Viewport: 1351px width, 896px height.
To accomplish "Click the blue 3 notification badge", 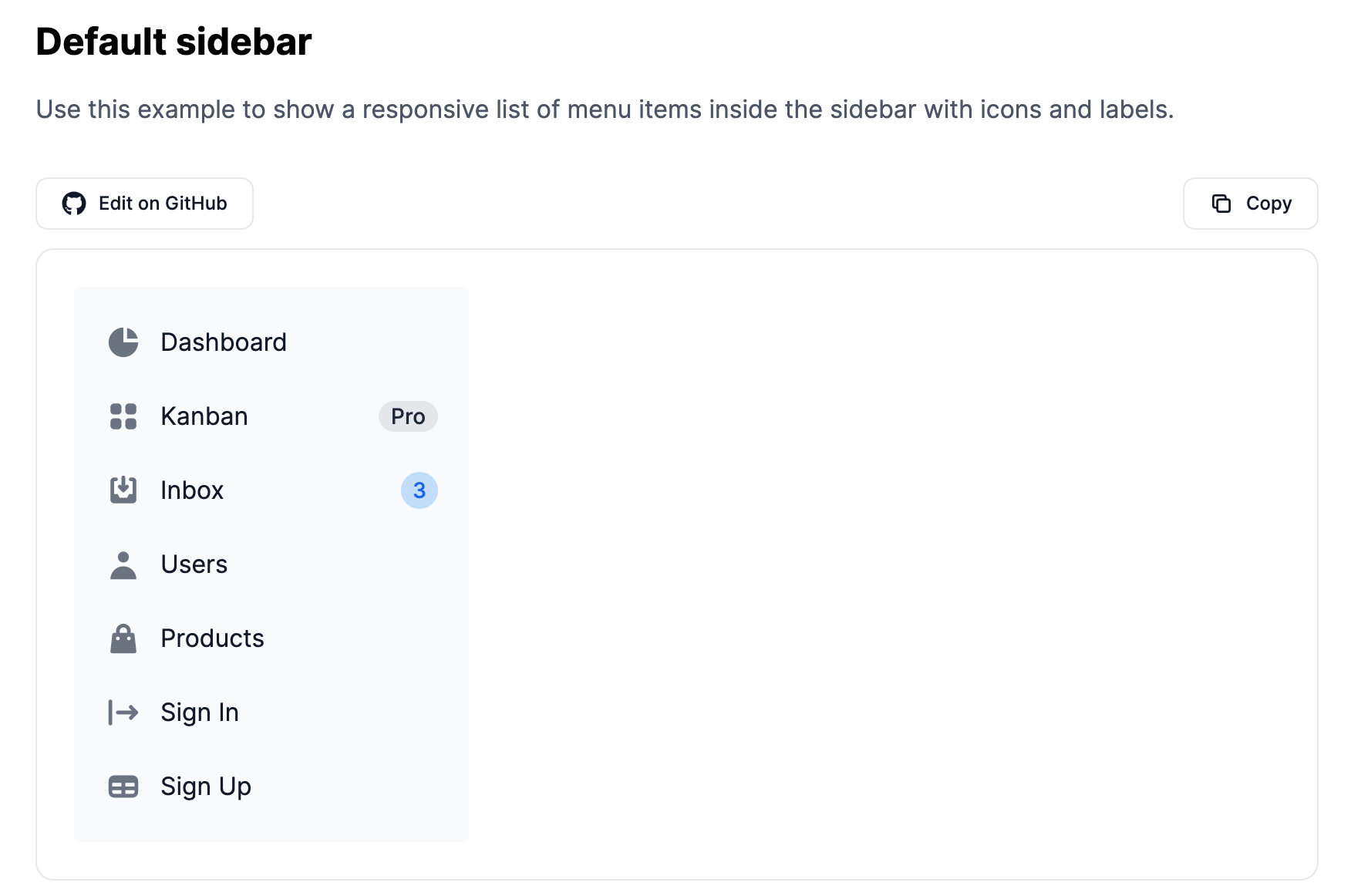I will (419, 490).
